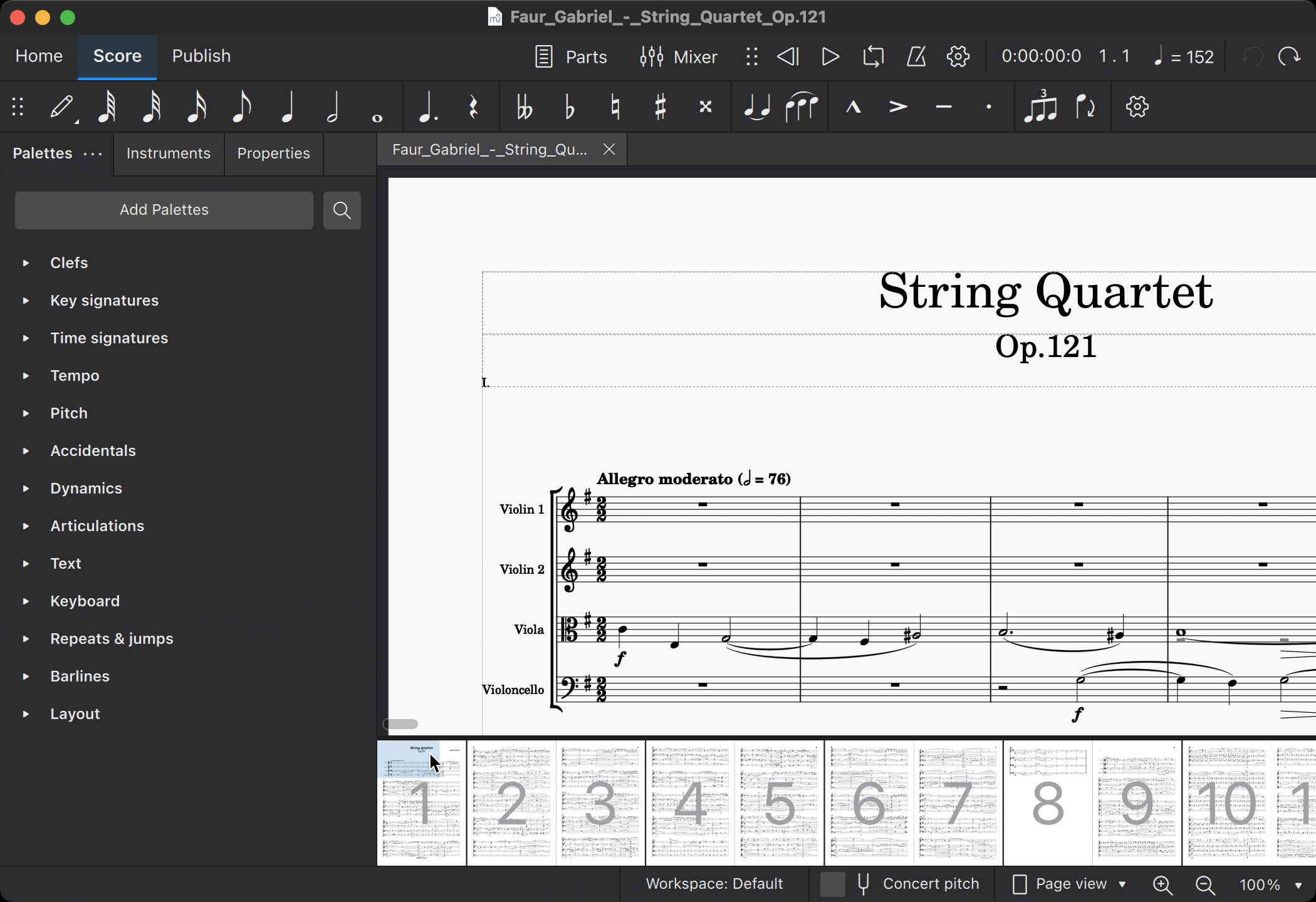Add the marcato articulation
The image size is (1316, 902).
coord(853,107)
